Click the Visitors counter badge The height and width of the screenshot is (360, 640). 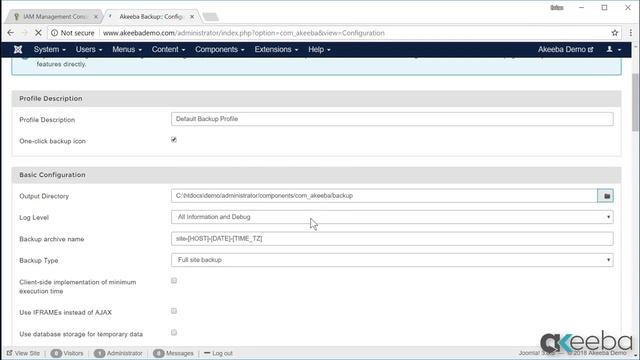tap(56, 353)
